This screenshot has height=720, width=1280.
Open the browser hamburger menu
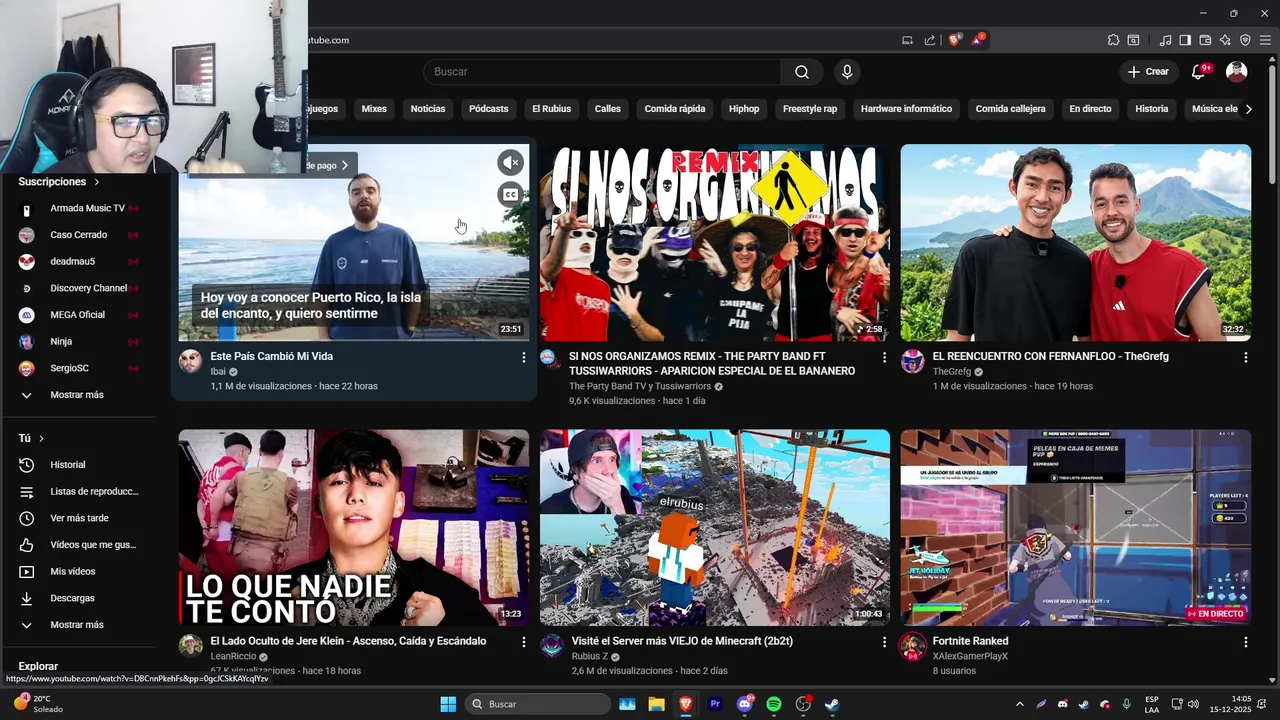[x=1265, y=40]
